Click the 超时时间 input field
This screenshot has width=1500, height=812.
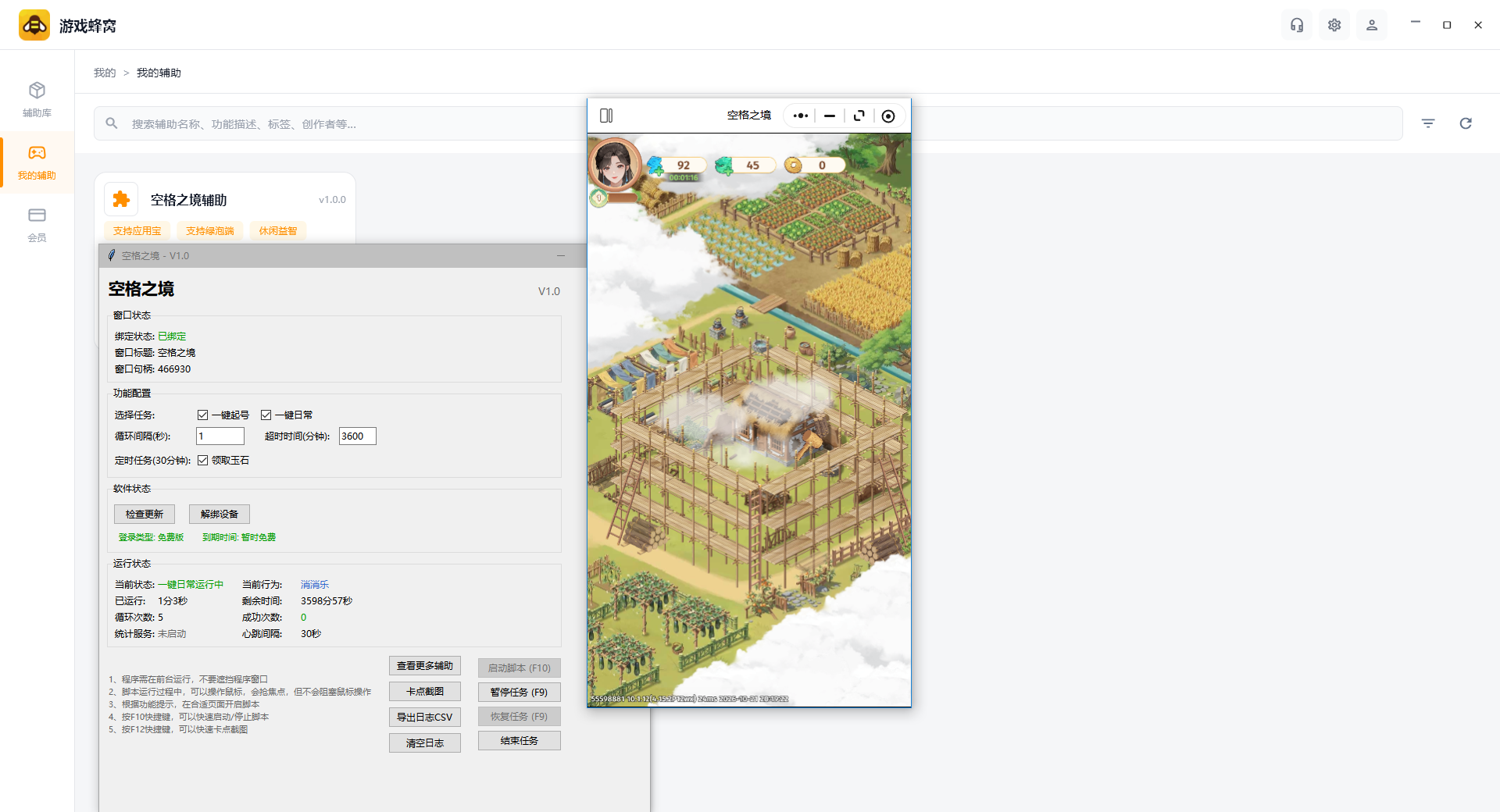tap(358, 436)
